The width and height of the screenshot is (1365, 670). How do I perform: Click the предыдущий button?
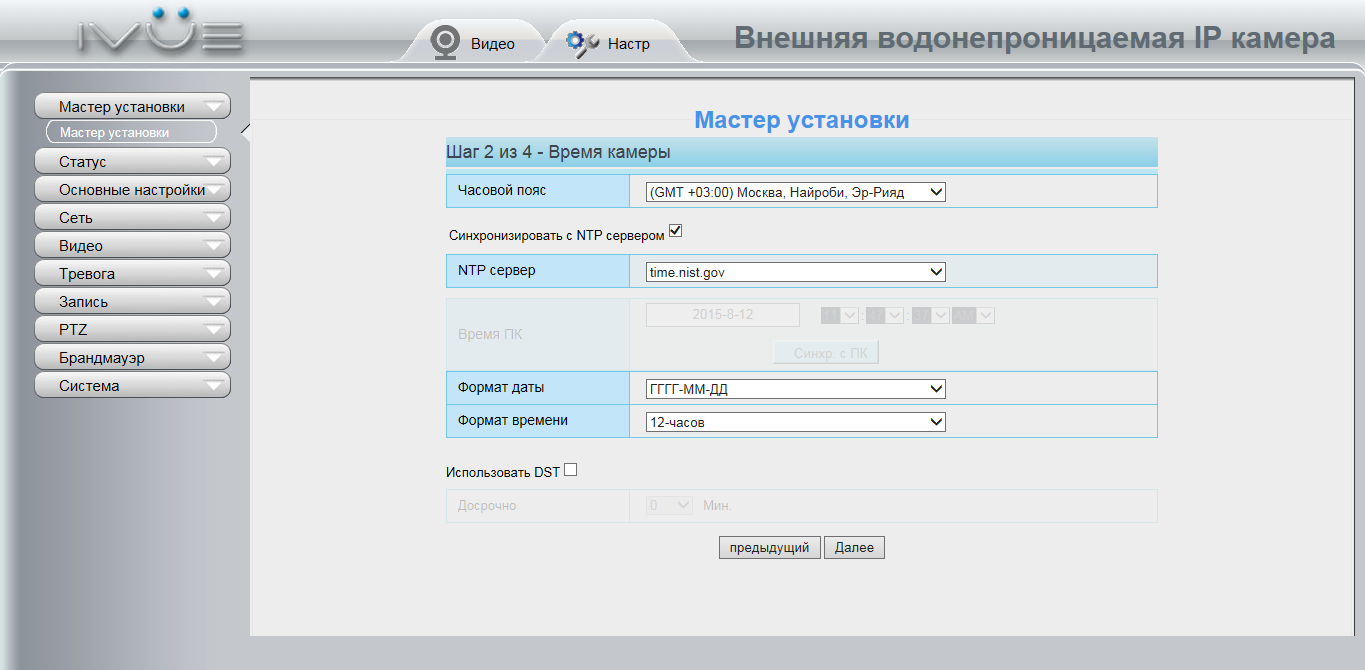tap(770, 548)
